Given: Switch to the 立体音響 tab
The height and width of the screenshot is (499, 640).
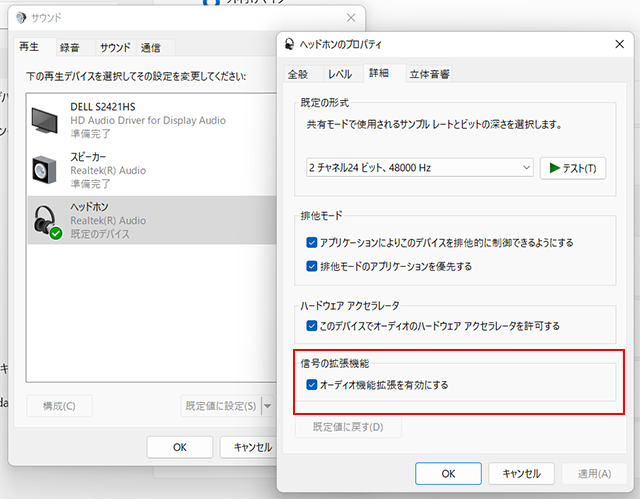Looking at the screenshot, I should pos(429,74).
